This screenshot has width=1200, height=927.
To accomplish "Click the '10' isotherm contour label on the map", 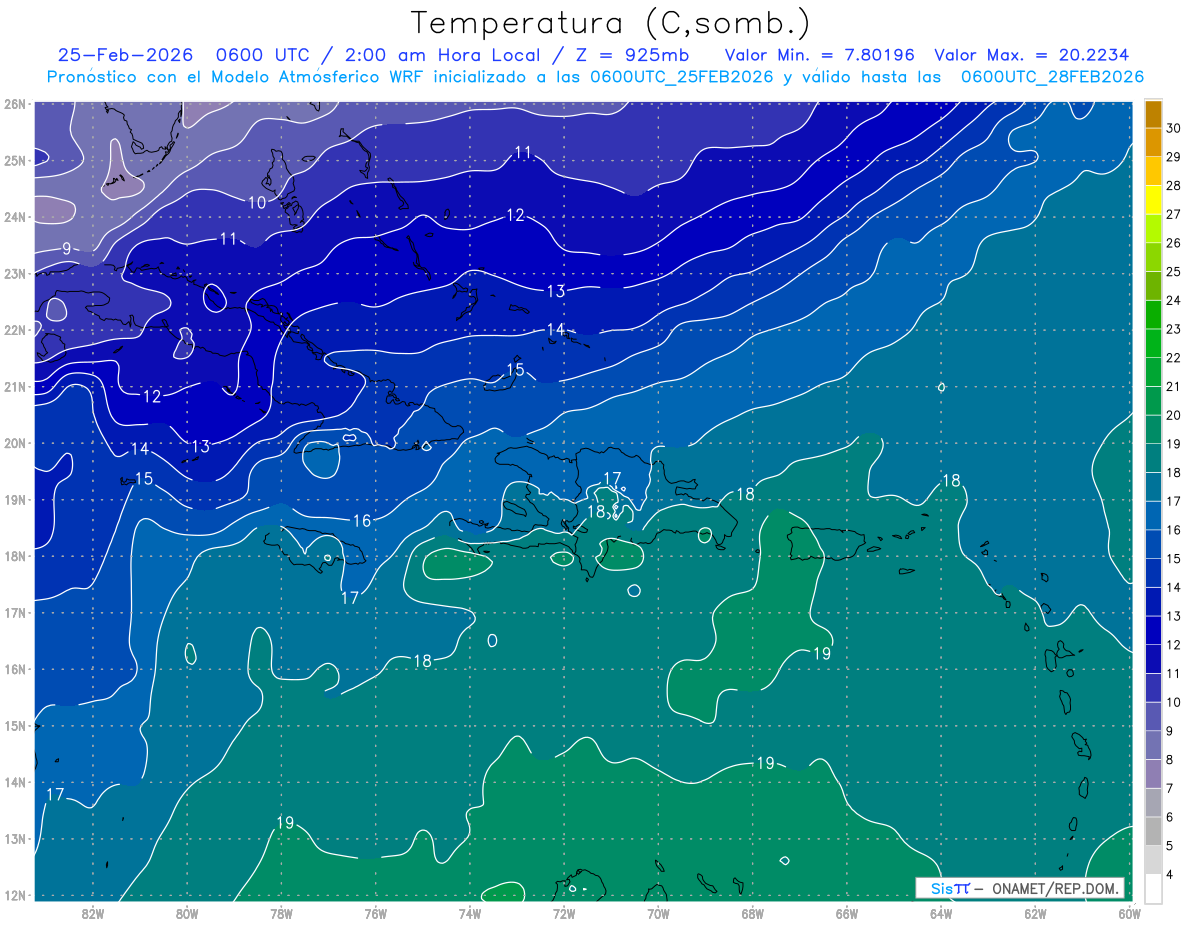I will 257,202.
